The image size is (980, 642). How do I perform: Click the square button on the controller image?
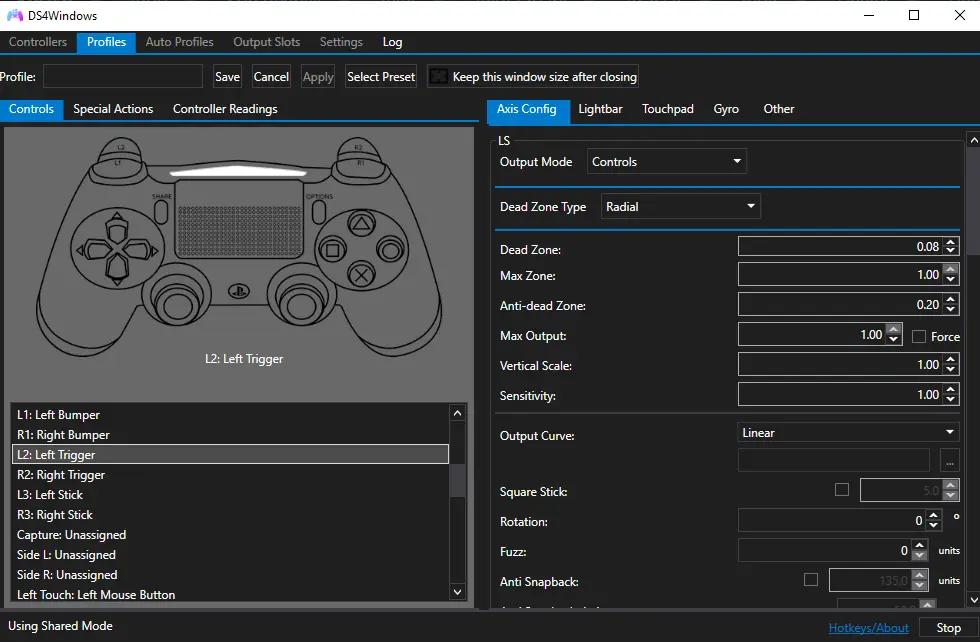click(x=332, y=250)
